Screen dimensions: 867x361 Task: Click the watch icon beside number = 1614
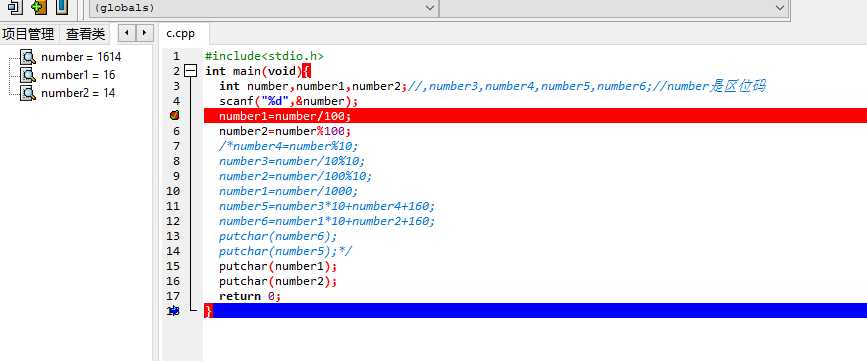pos(28,57)
